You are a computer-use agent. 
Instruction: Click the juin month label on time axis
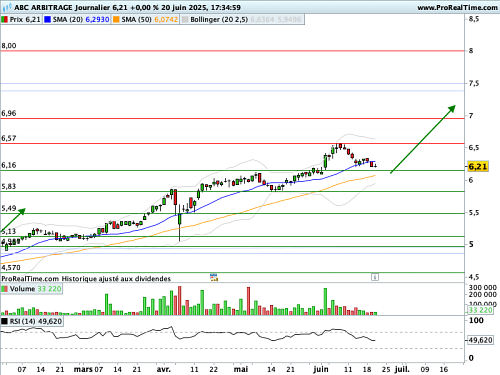click(321, 369)
